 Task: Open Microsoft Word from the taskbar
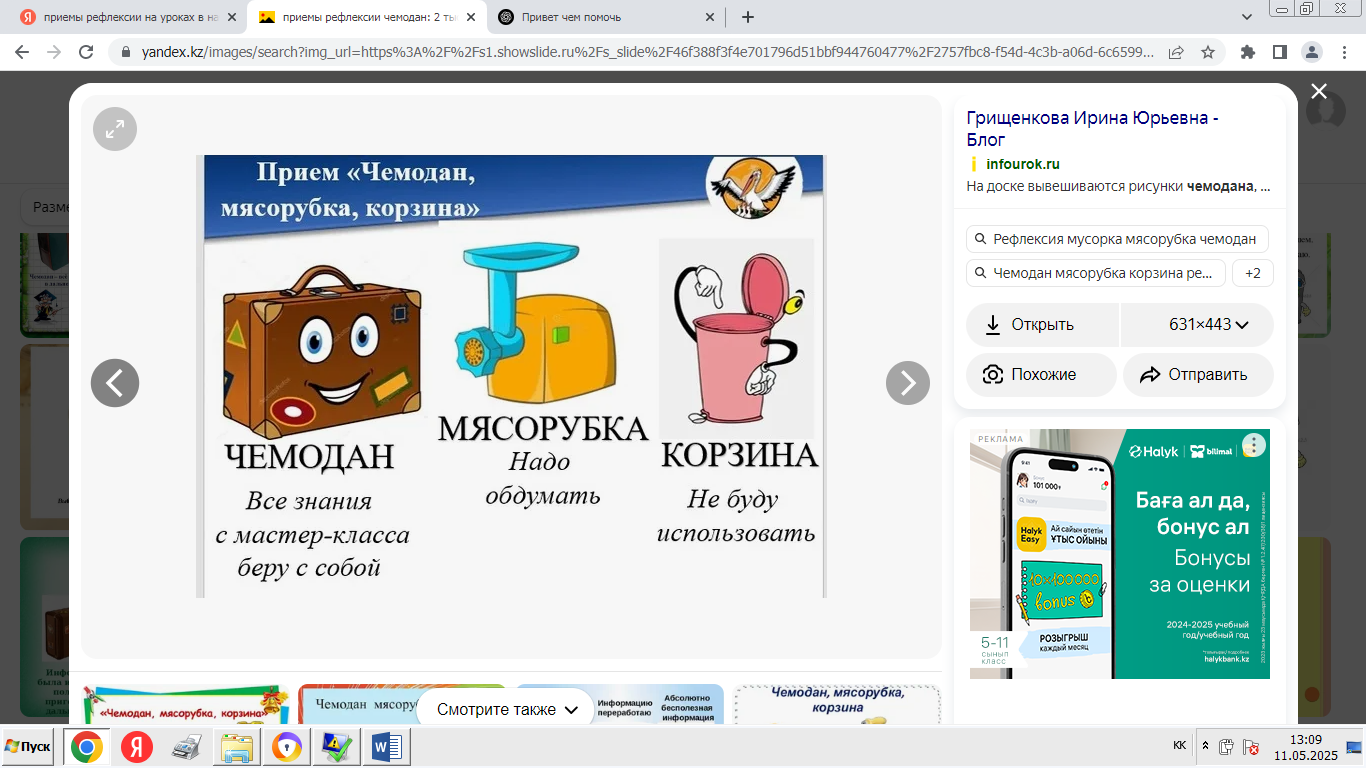pyautogui.click(x=385, y=747)
